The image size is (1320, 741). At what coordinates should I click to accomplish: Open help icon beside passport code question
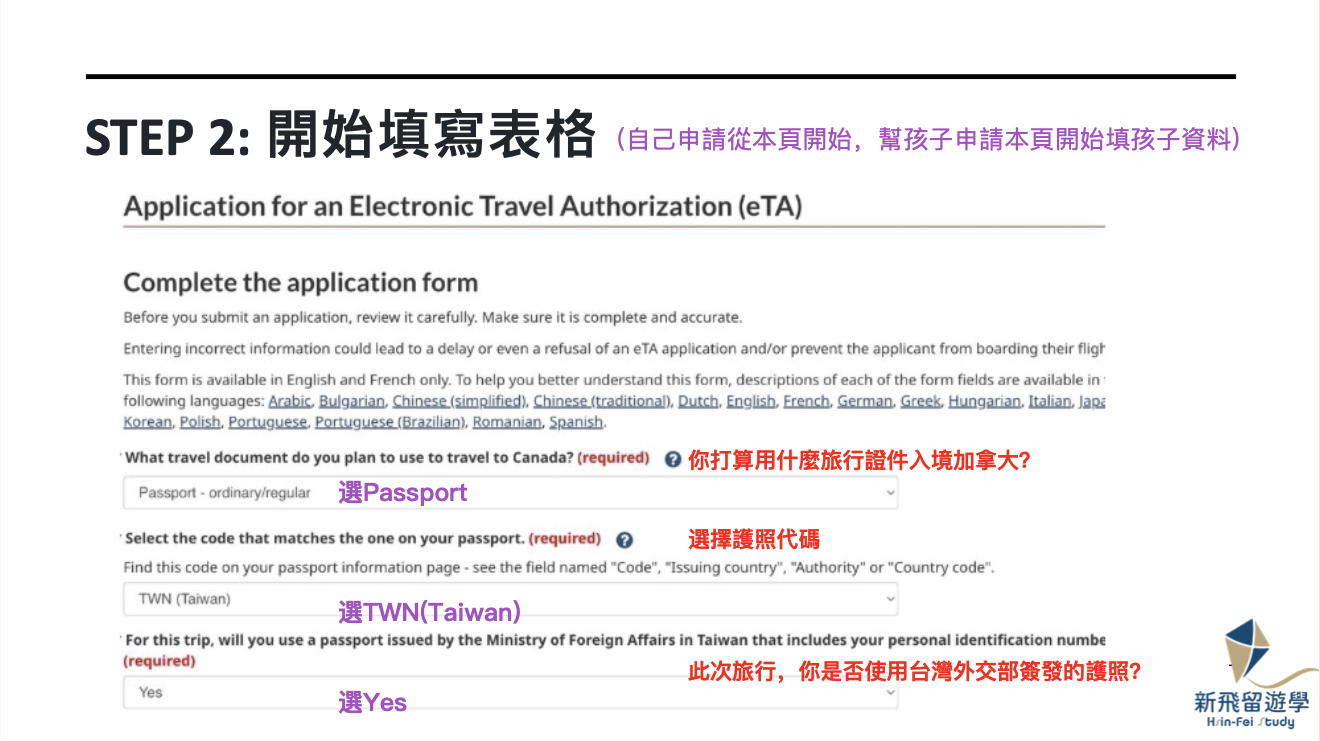[625, 540]
